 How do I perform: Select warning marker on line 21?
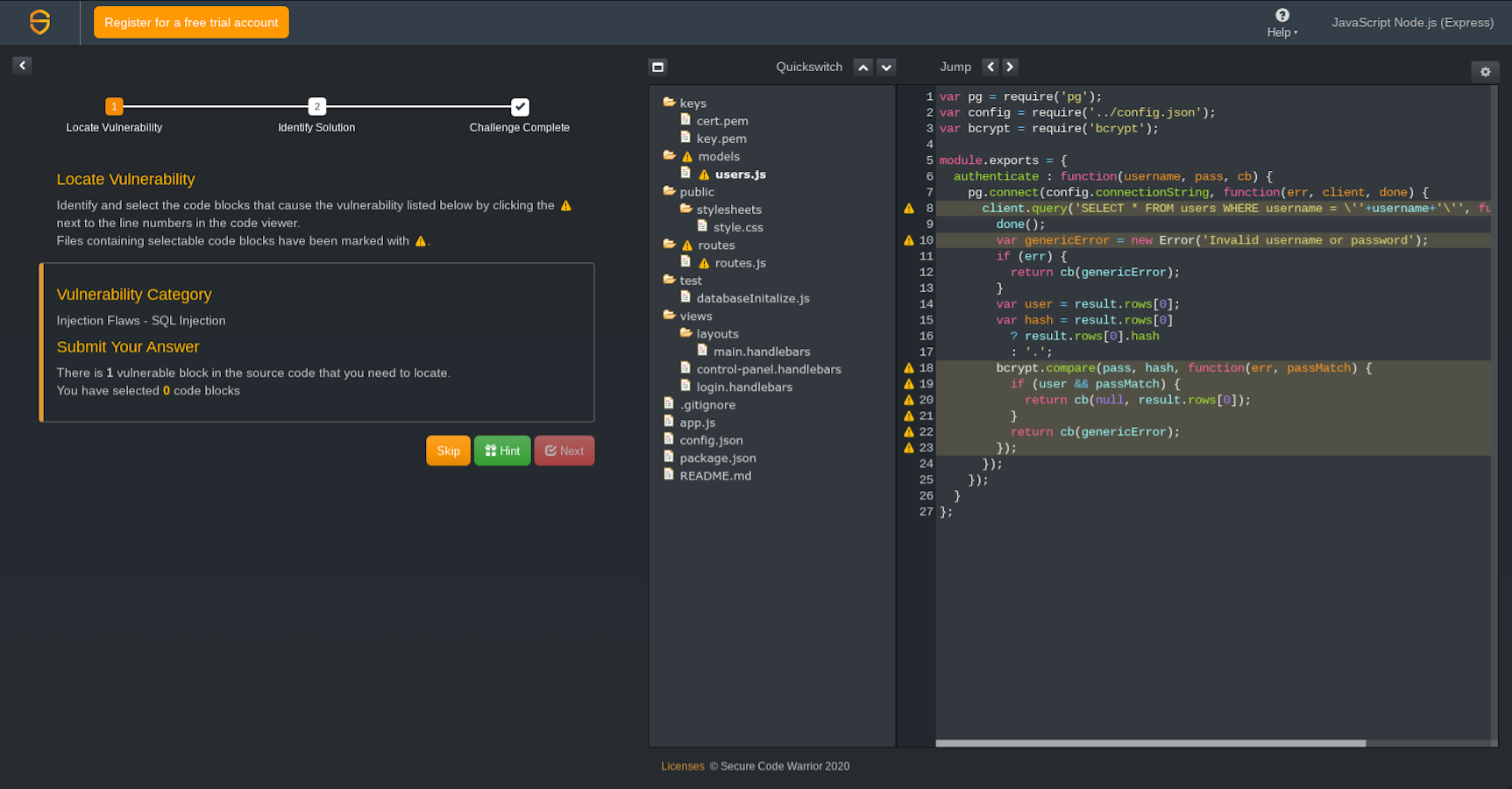[909, 416]
